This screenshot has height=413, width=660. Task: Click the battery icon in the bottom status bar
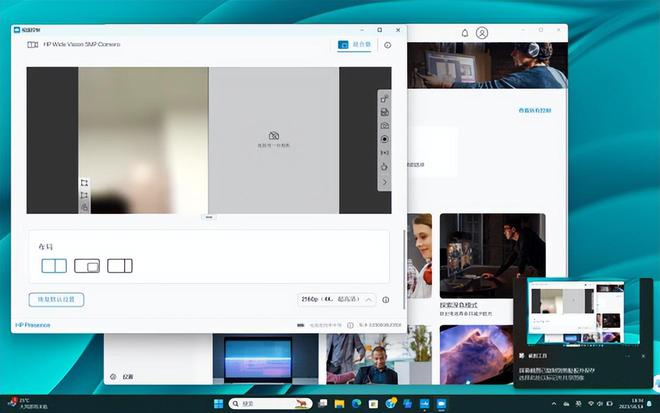pos(301,325)
